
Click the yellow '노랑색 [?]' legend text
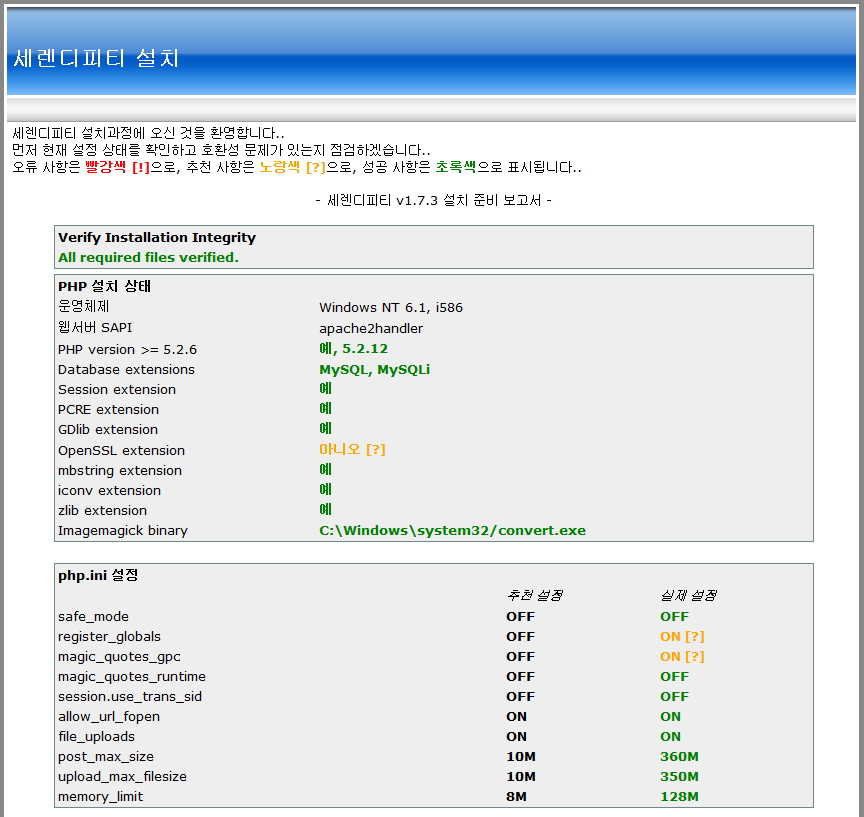[x=293, y=167]
